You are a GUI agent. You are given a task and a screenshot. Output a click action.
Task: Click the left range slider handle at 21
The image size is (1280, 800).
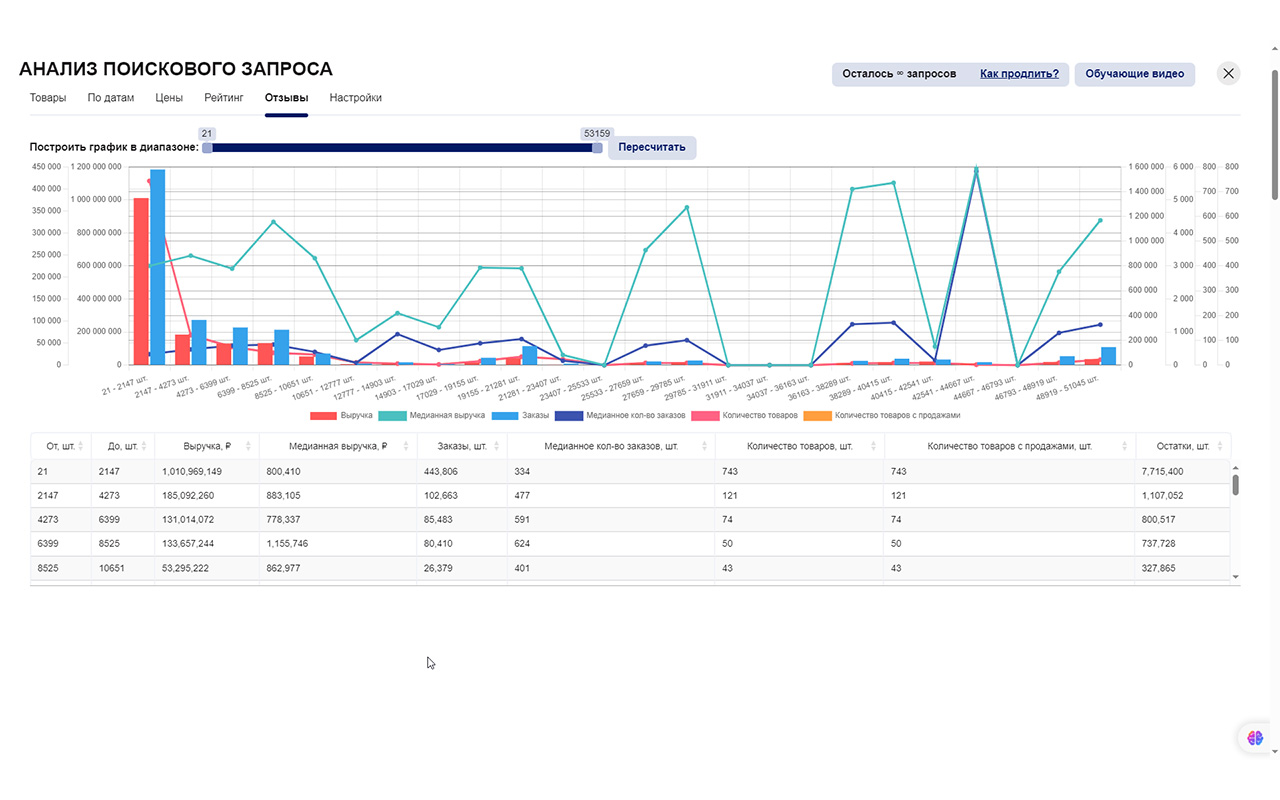click(207, 147)
